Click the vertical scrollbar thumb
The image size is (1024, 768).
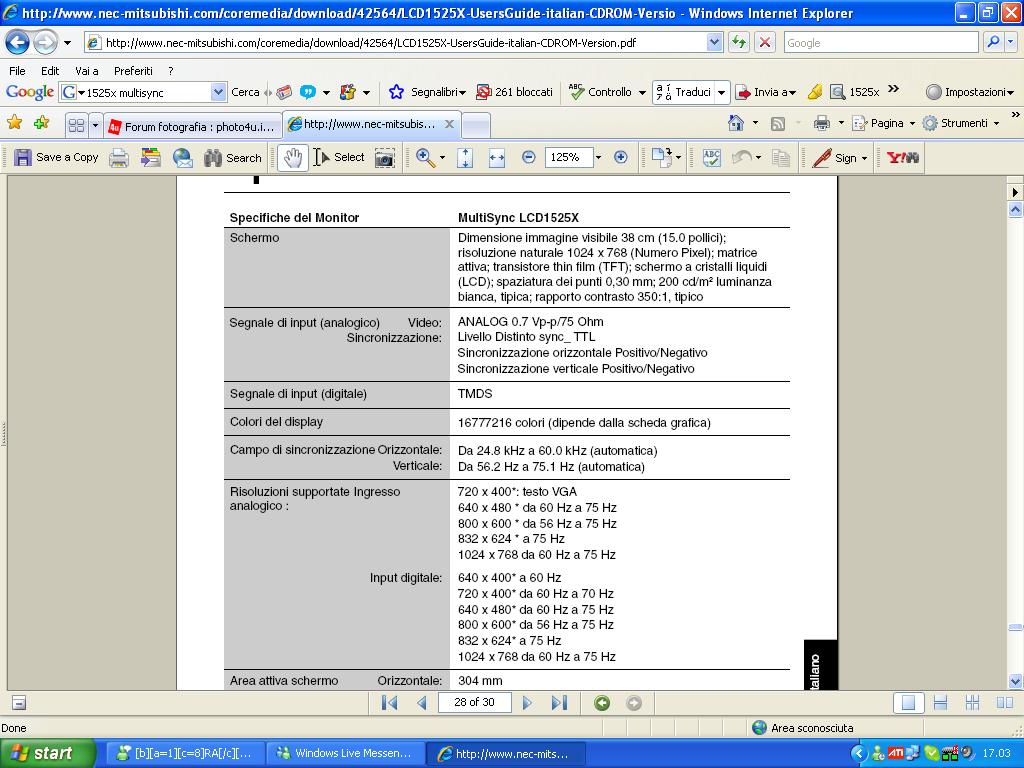point(1015,628)
